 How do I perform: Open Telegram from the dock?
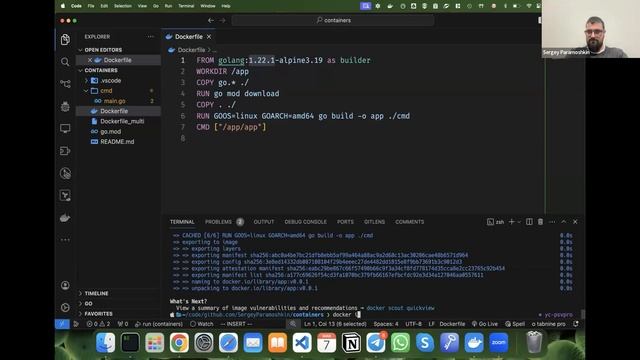376,342
